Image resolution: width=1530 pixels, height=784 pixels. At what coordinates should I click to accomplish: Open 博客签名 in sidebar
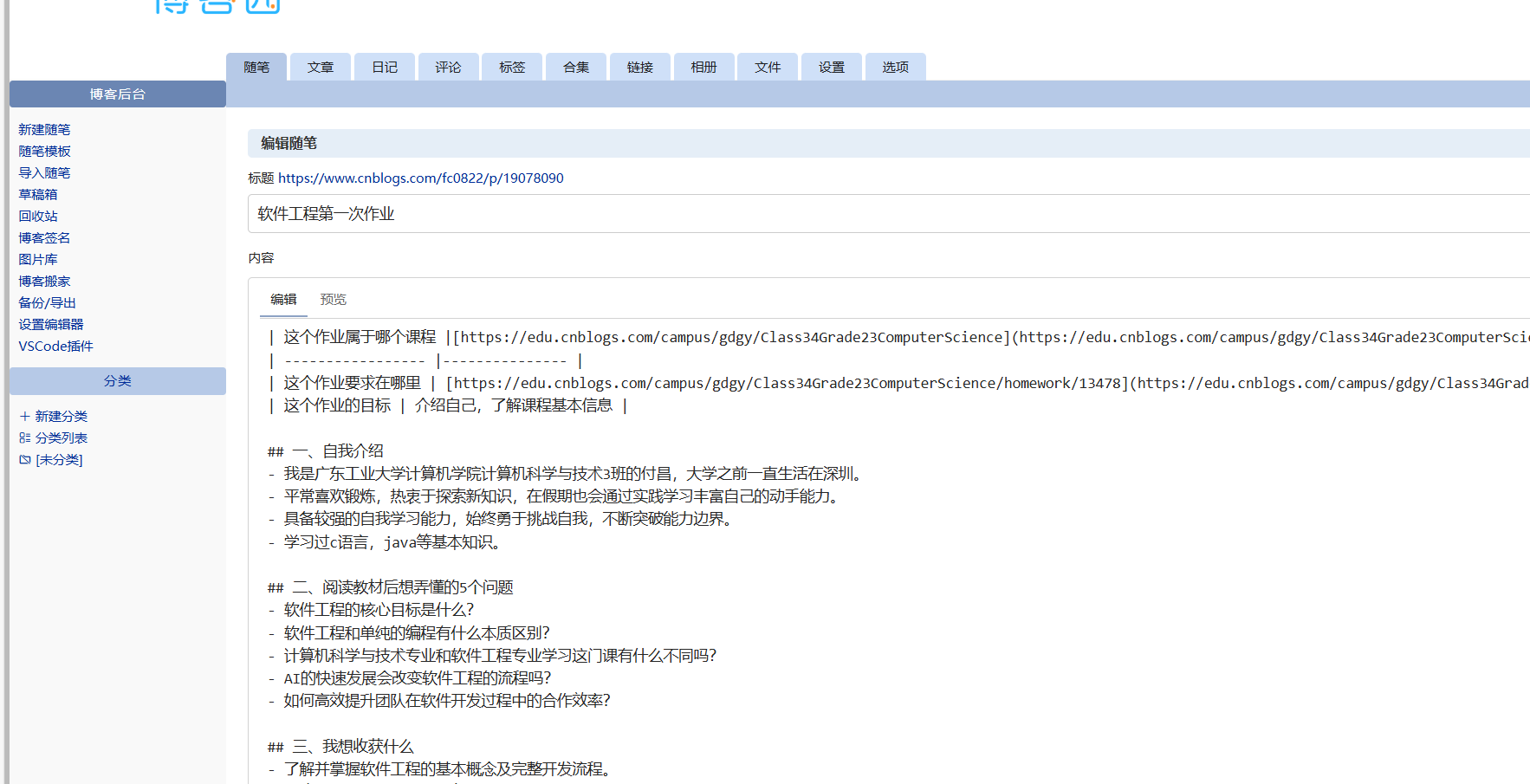(x=44, y=237)
